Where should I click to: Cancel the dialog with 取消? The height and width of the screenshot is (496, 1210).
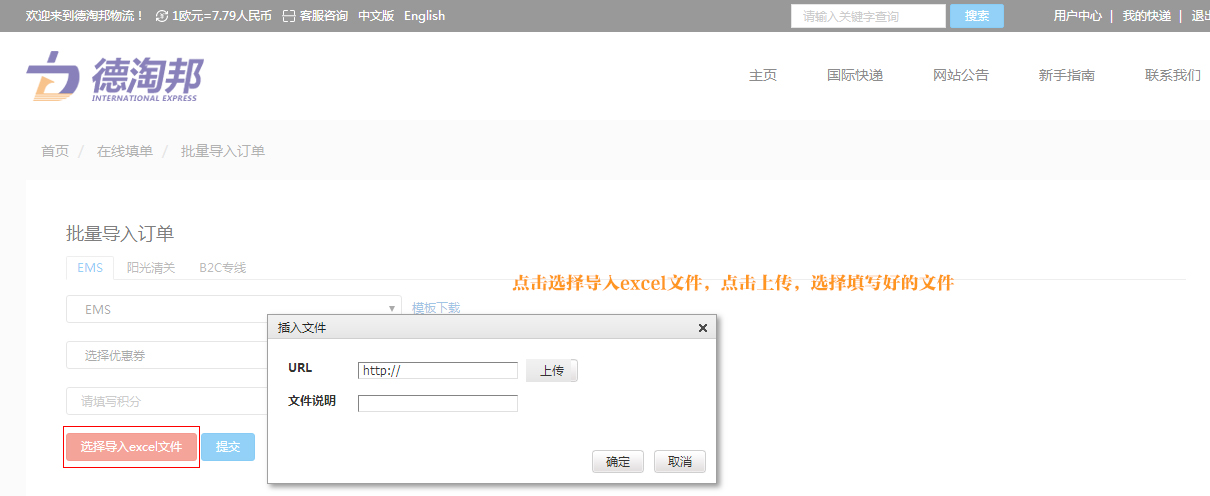[680, 461]
